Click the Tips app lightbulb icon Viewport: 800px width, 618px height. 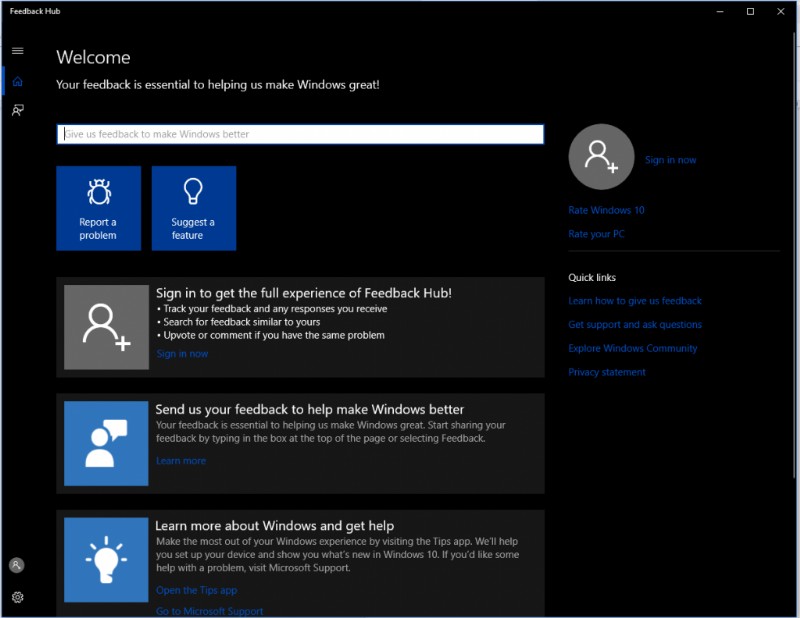(x=108, y=560)
